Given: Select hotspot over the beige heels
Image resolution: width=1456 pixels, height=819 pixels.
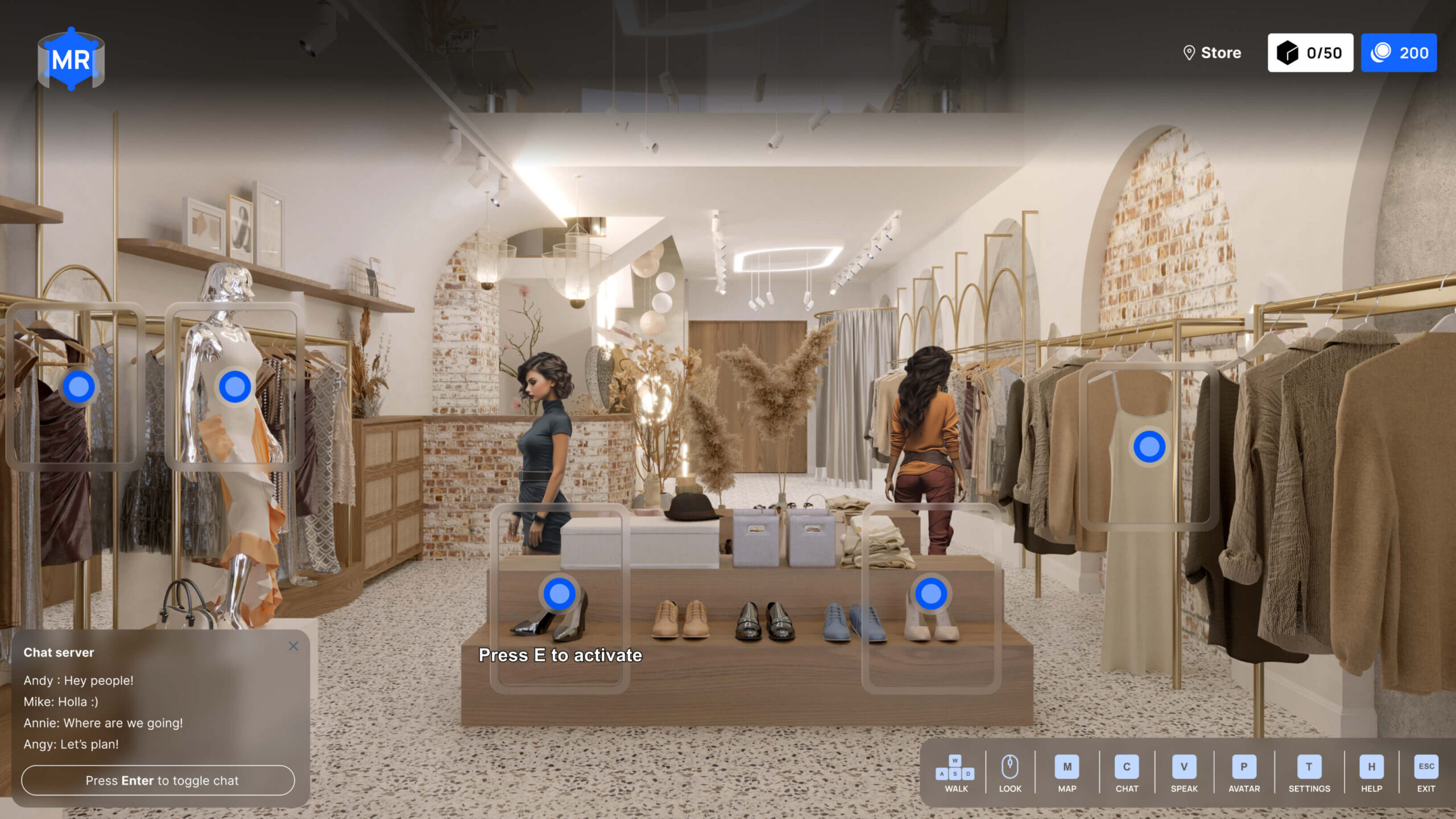Looking at the screenshot, I should [930, 594].
